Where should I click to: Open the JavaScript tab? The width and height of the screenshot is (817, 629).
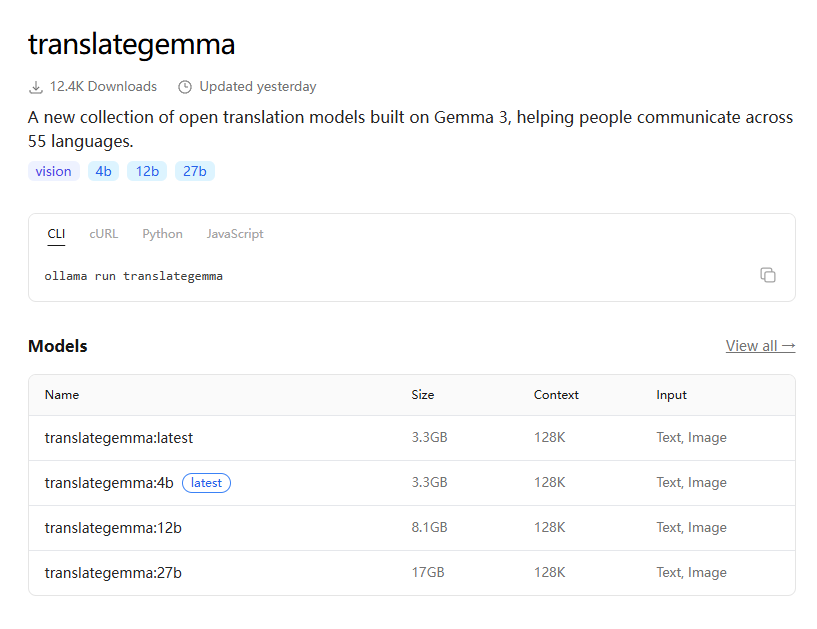point(235,234)
